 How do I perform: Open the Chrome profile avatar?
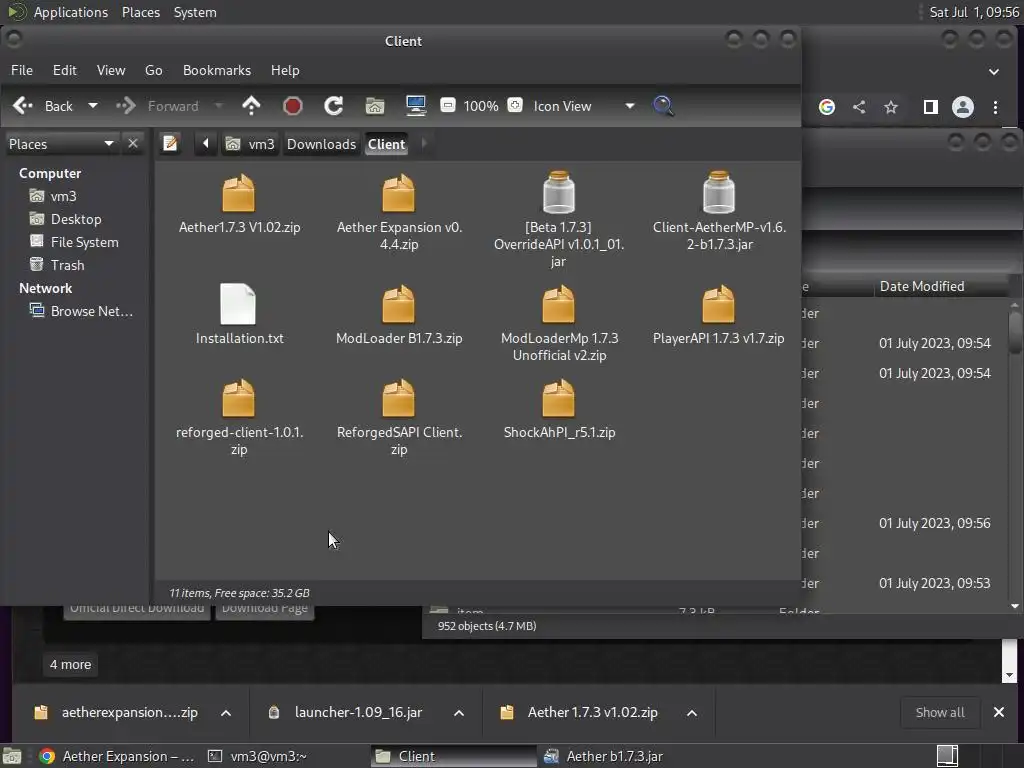[x=963, y=106]
